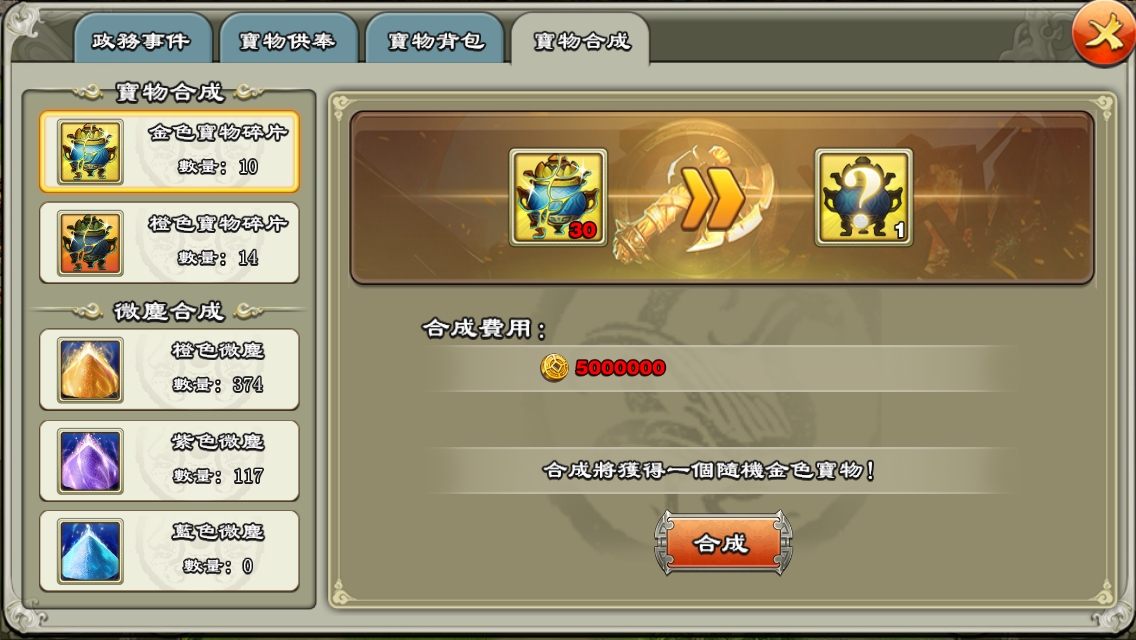This screenshot has height=640, width=1136.
Task: Select the 金色寶物碎片 list entry label
Action: [x=218, y=133]
